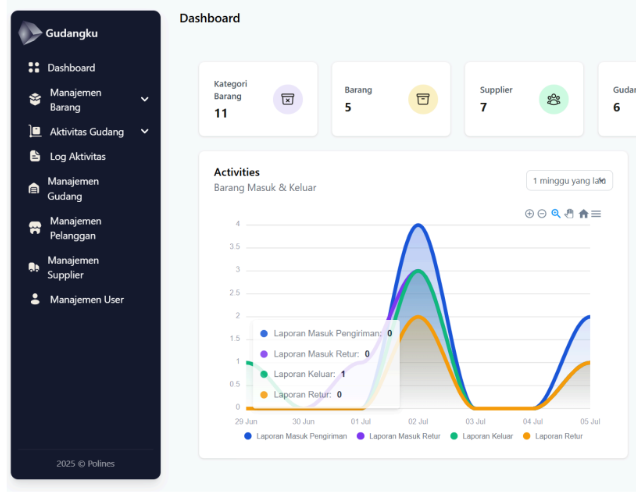Click the Kategori Barang box icon
The height and width of the screenshot is (492, 636).
288,99
